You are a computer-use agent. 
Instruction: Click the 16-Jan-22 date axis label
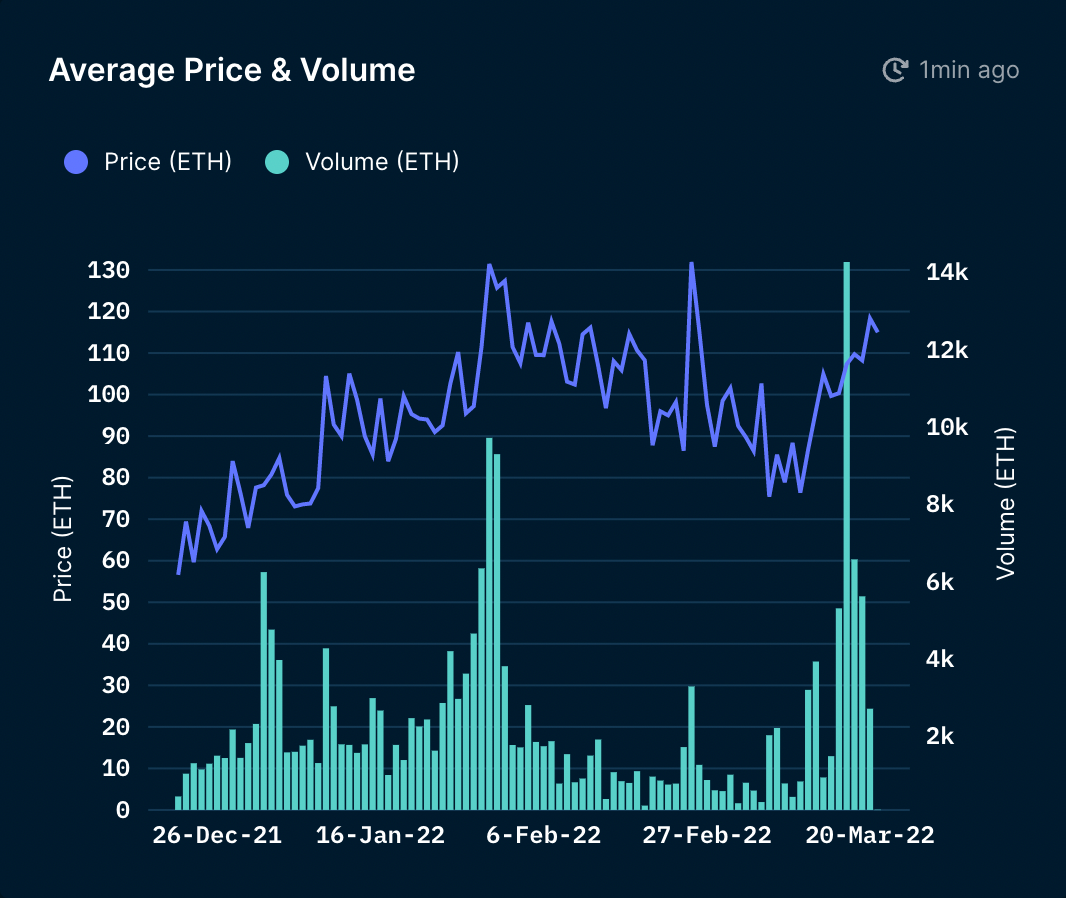coord(380,836)
